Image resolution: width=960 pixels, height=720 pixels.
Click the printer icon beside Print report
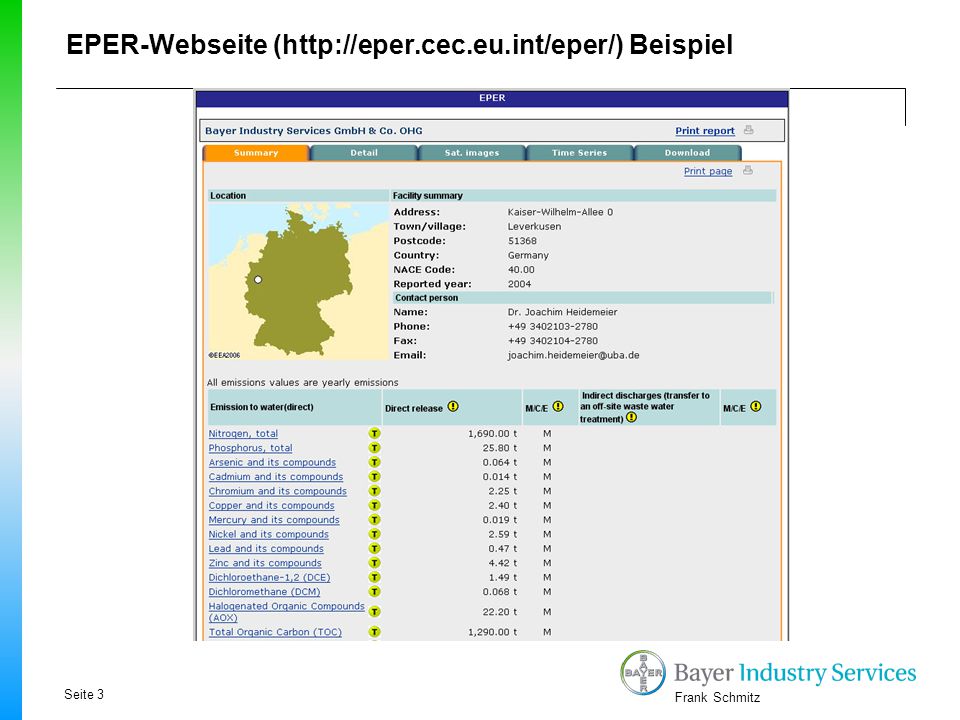pyautogui.click(x=748, y=130)
